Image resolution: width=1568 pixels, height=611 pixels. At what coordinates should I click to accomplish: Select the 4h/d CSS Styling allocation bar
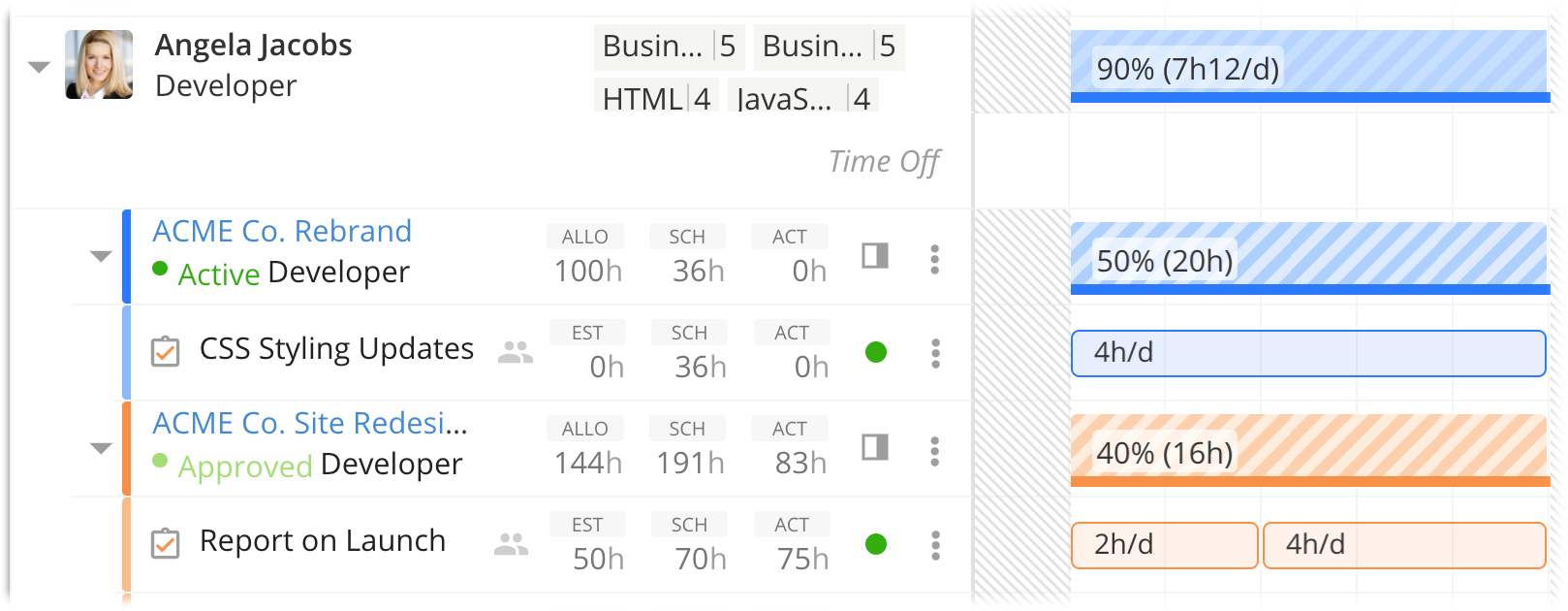[x=1308, y=353]
